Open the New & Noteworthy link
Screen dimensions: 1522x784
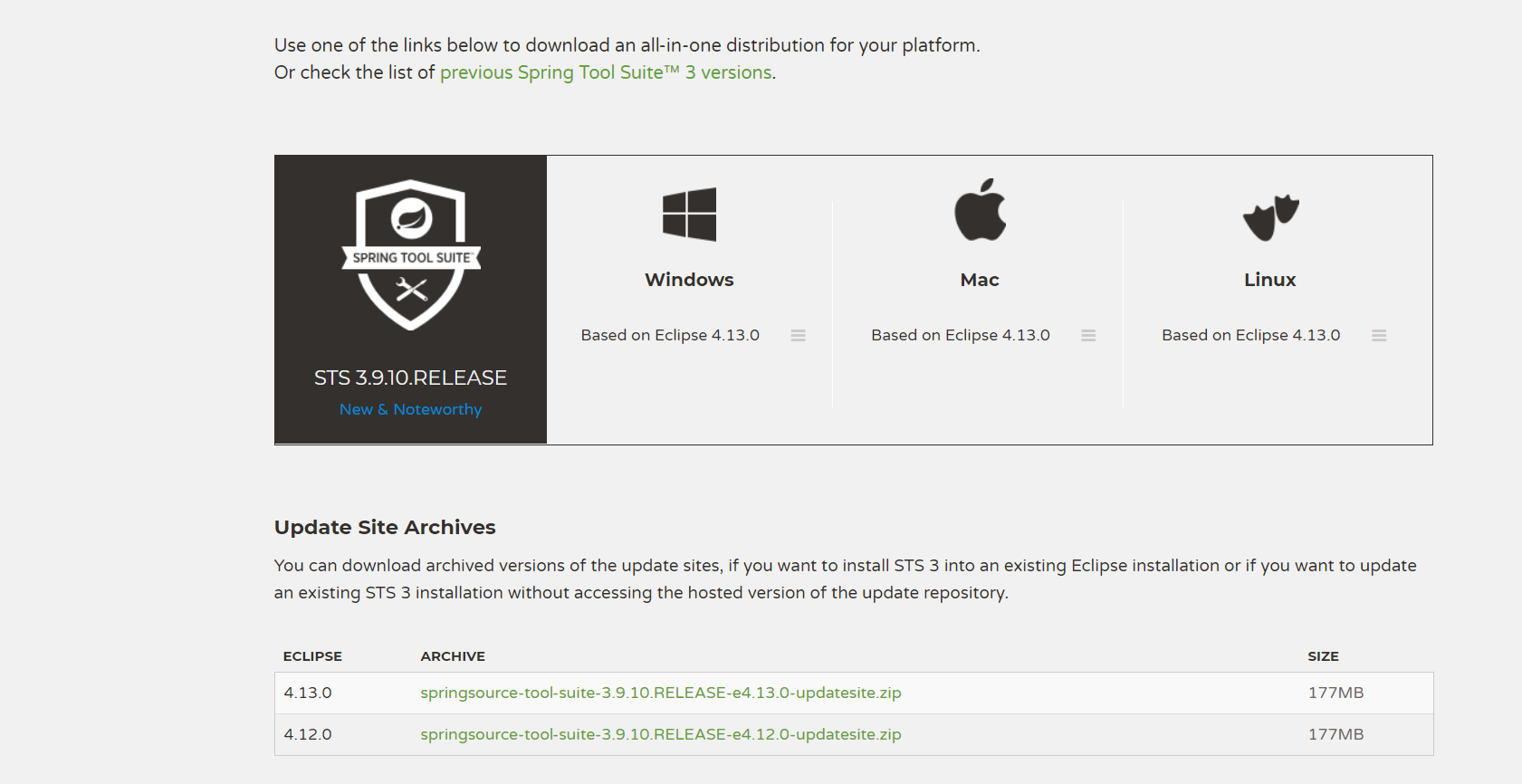pos(410,409)
